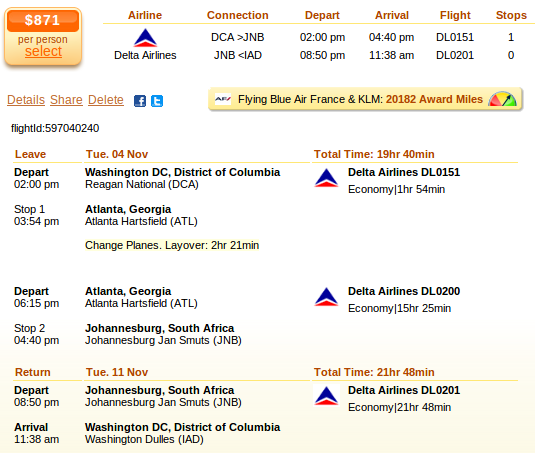The image size is (535, 453).
Task: Click Delta logo beside flight DL0151
Action: tap(326, 178)
